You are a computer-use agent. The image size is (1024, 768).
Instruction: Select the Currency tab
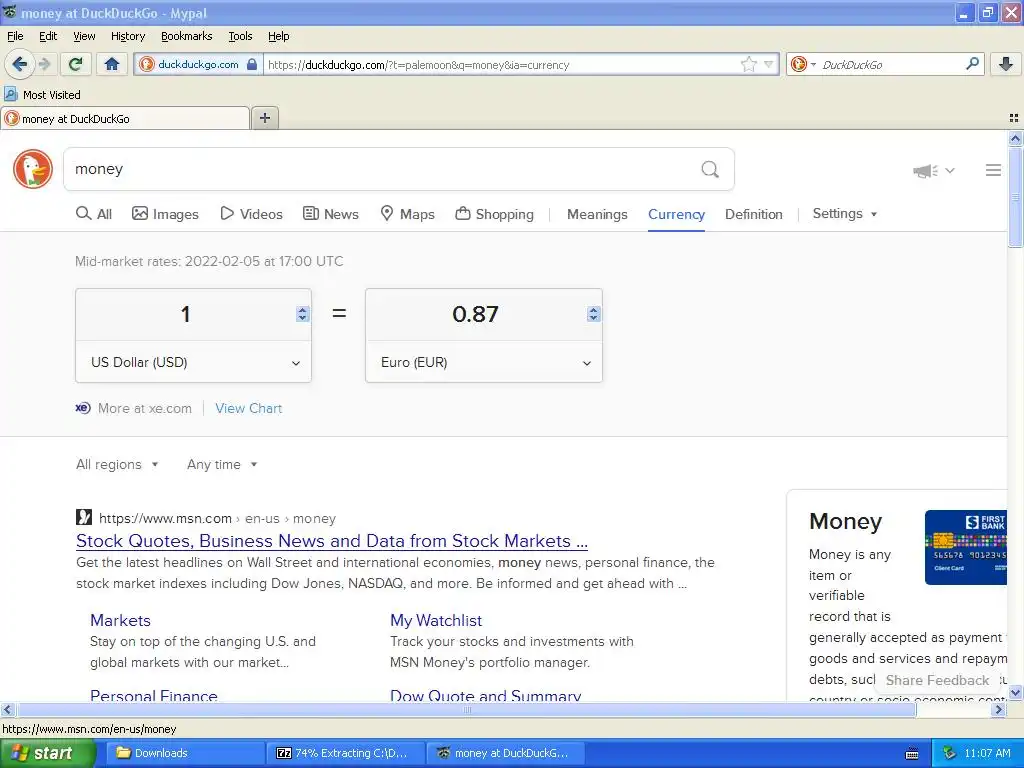676,214
